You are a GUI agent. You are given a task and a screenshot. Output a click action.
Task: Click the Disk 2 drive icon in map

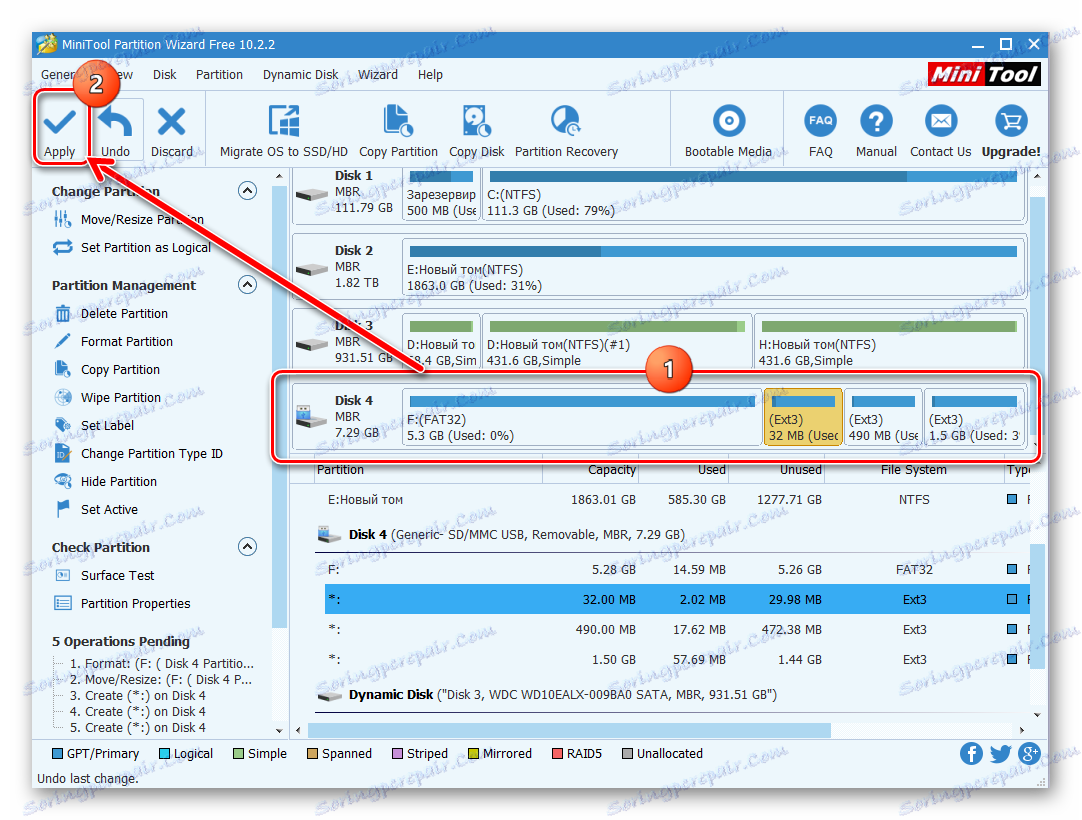tap(311, 268)
